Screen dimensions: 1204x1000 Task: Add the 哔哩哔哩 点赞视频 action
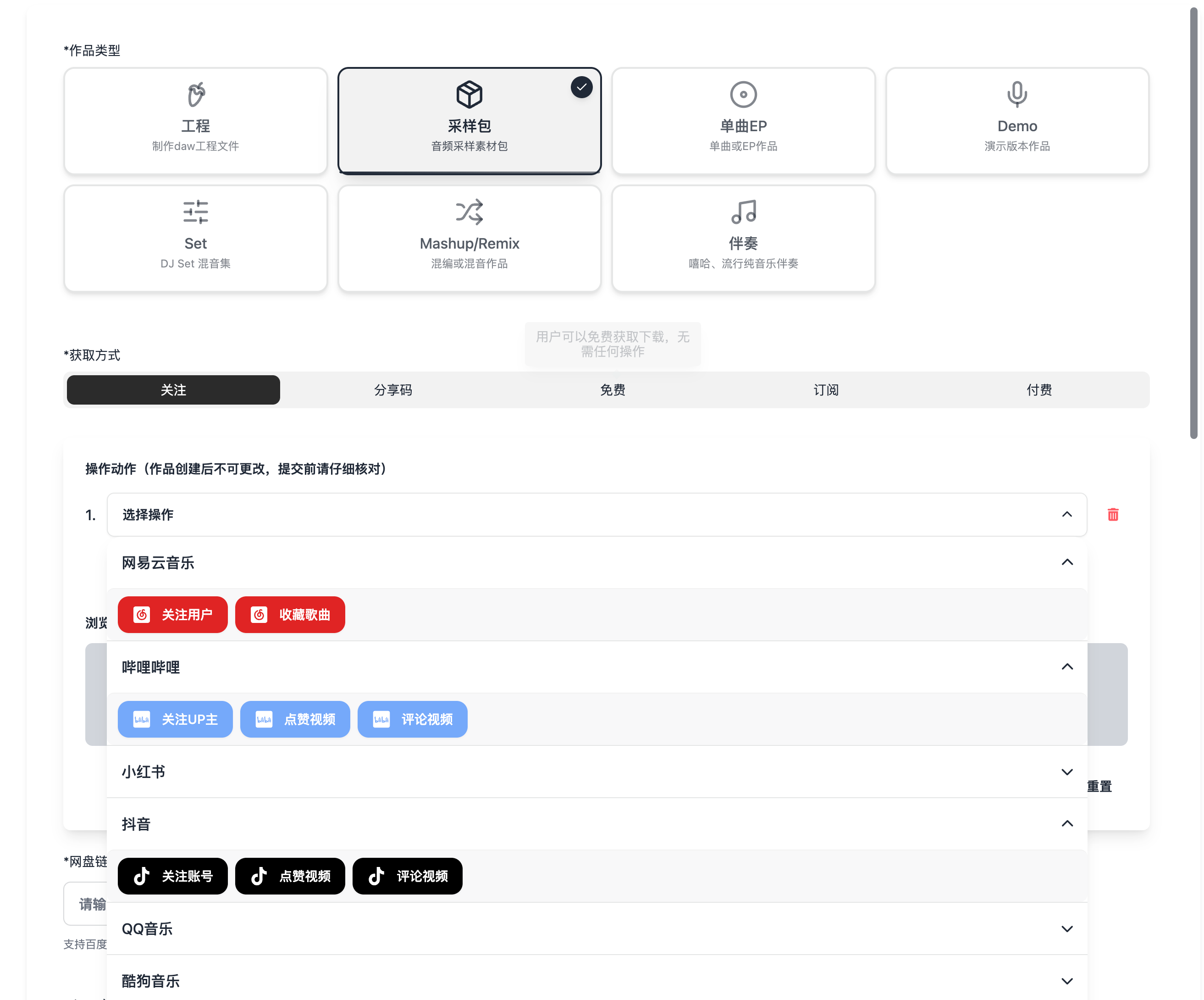295,719
